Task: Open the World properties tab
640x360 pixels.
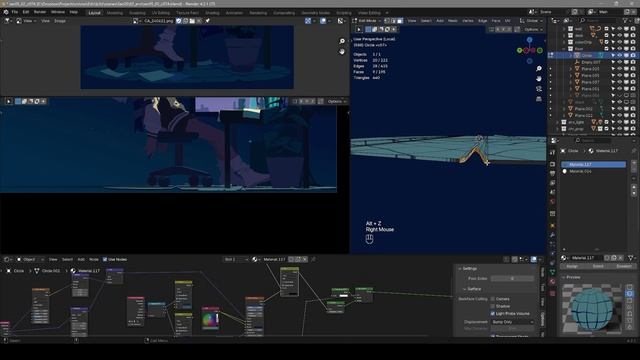Action: pyautogui.click(x=552, y=202)
